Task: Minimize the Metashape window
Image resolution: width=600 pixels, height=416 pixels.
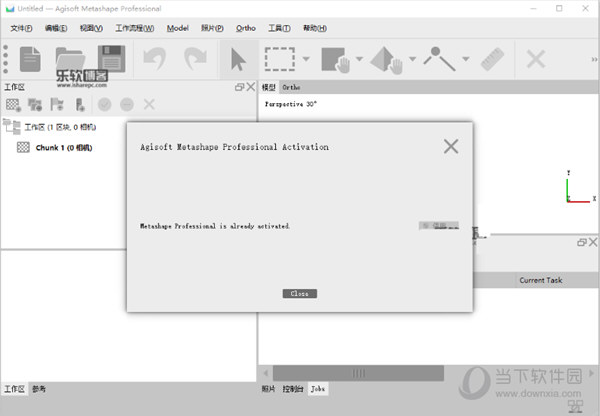Action: click(x=533, y=8)
